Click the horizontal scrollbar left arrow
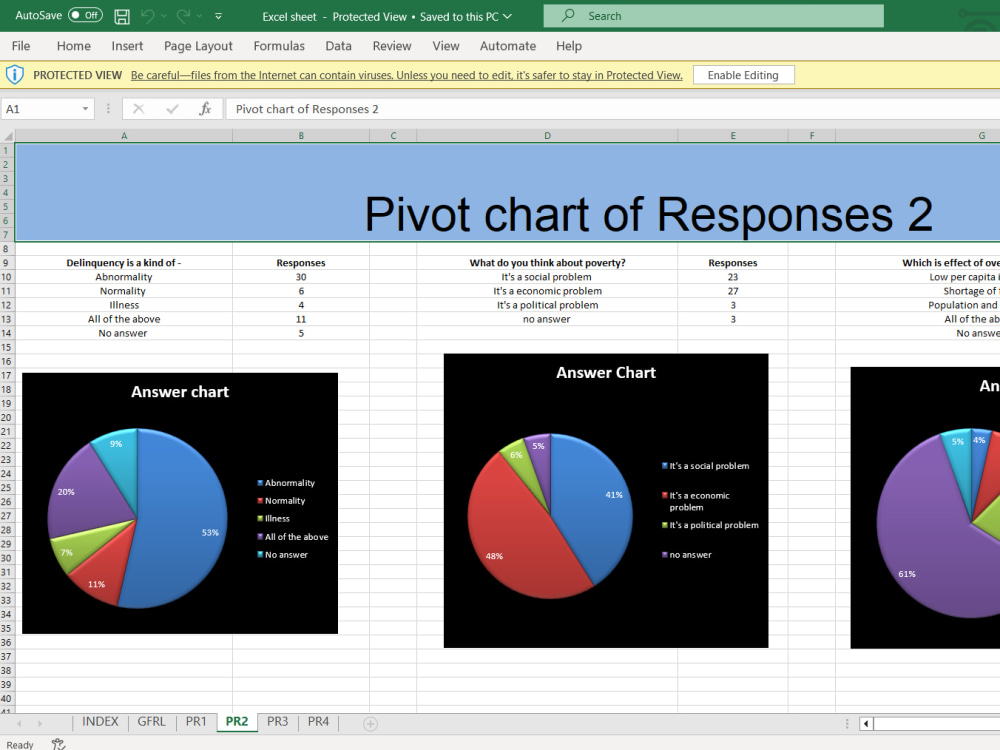 point(866,724)
